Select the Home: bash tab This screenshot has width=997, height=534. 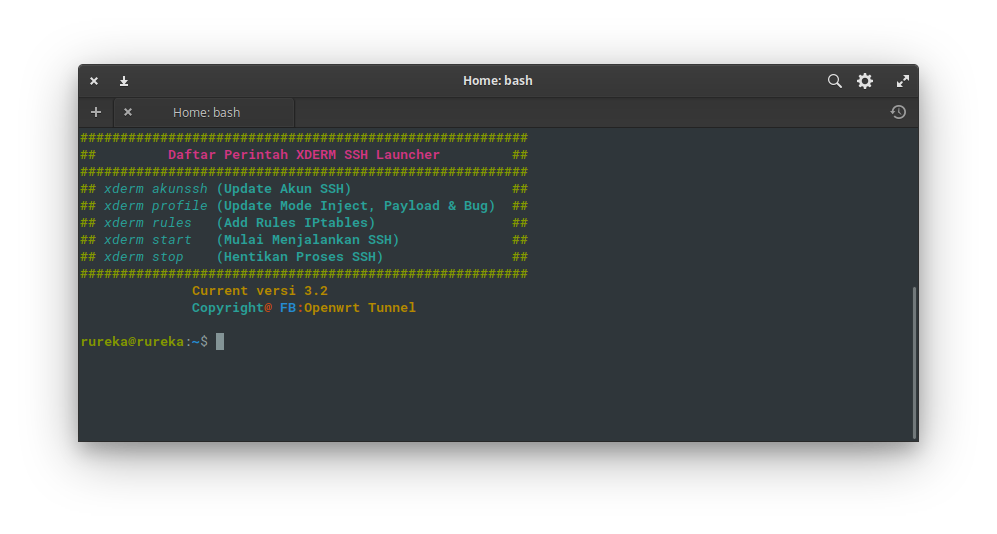pos(205,112)
